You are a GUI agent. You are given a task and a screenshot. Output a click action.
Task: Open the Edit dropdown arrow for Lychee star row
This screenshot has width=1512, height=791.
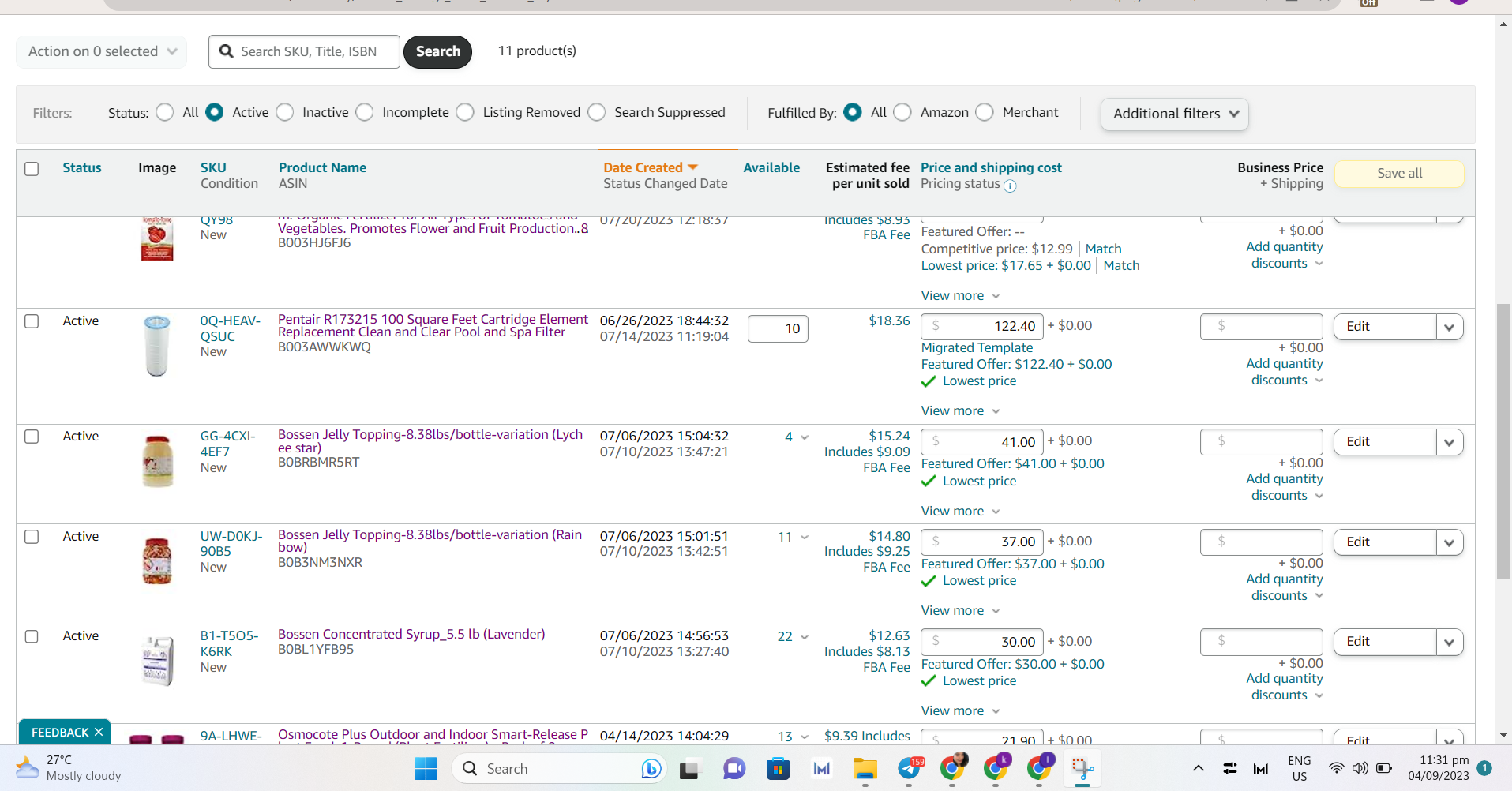pos(1450,442)
